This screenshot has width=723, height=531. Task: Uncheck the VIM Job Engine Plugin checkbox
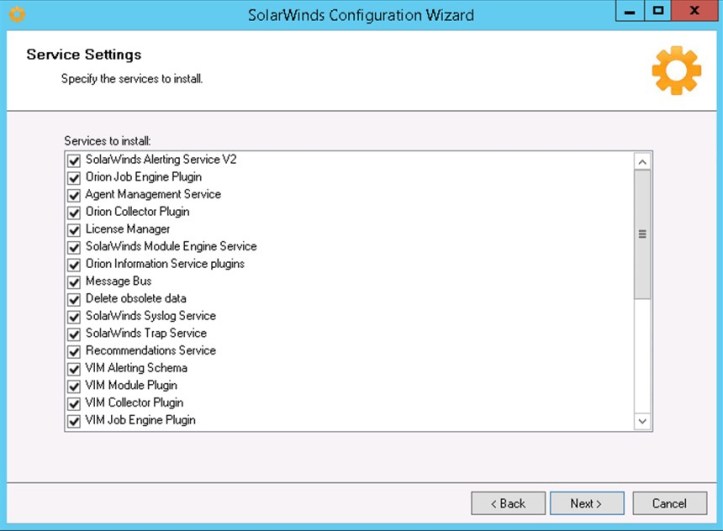coord(73,421)
